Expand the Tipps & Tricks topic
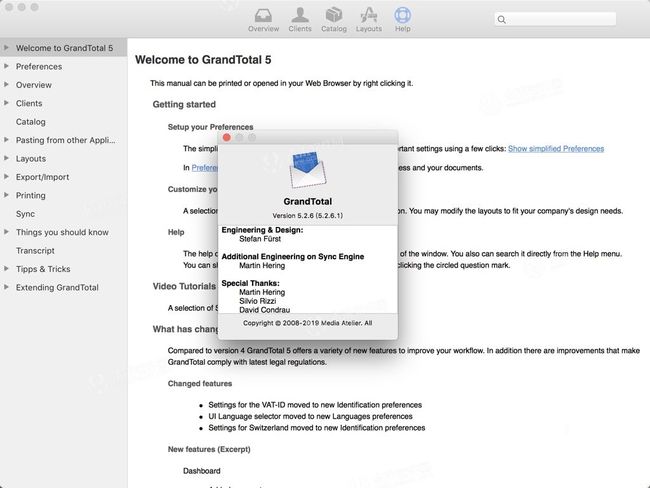Screen dimensions: 650x488 (x=6, y=269)
